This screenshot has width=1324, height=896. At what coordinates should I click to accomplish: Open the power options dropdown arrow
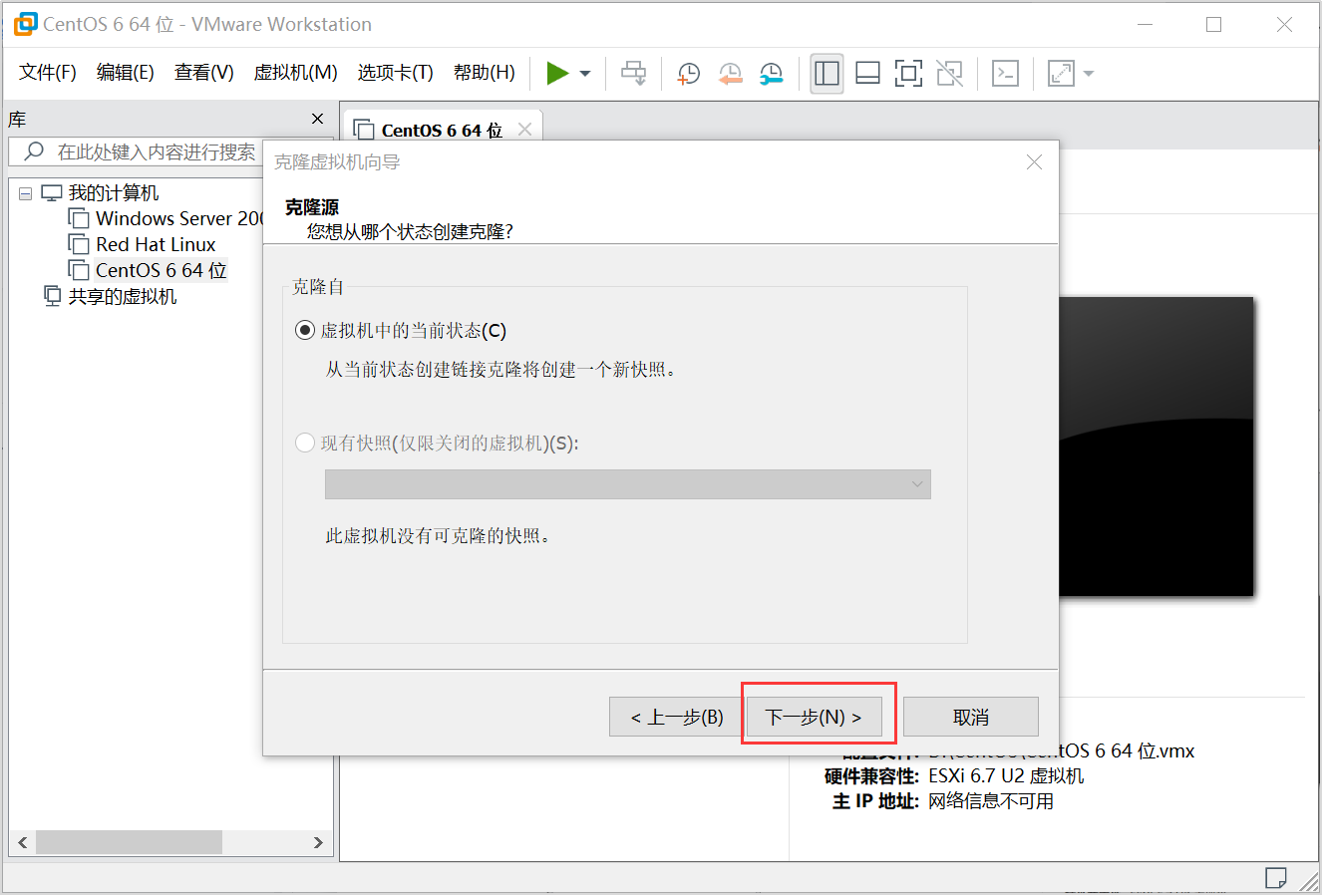(x=585, y=74)
